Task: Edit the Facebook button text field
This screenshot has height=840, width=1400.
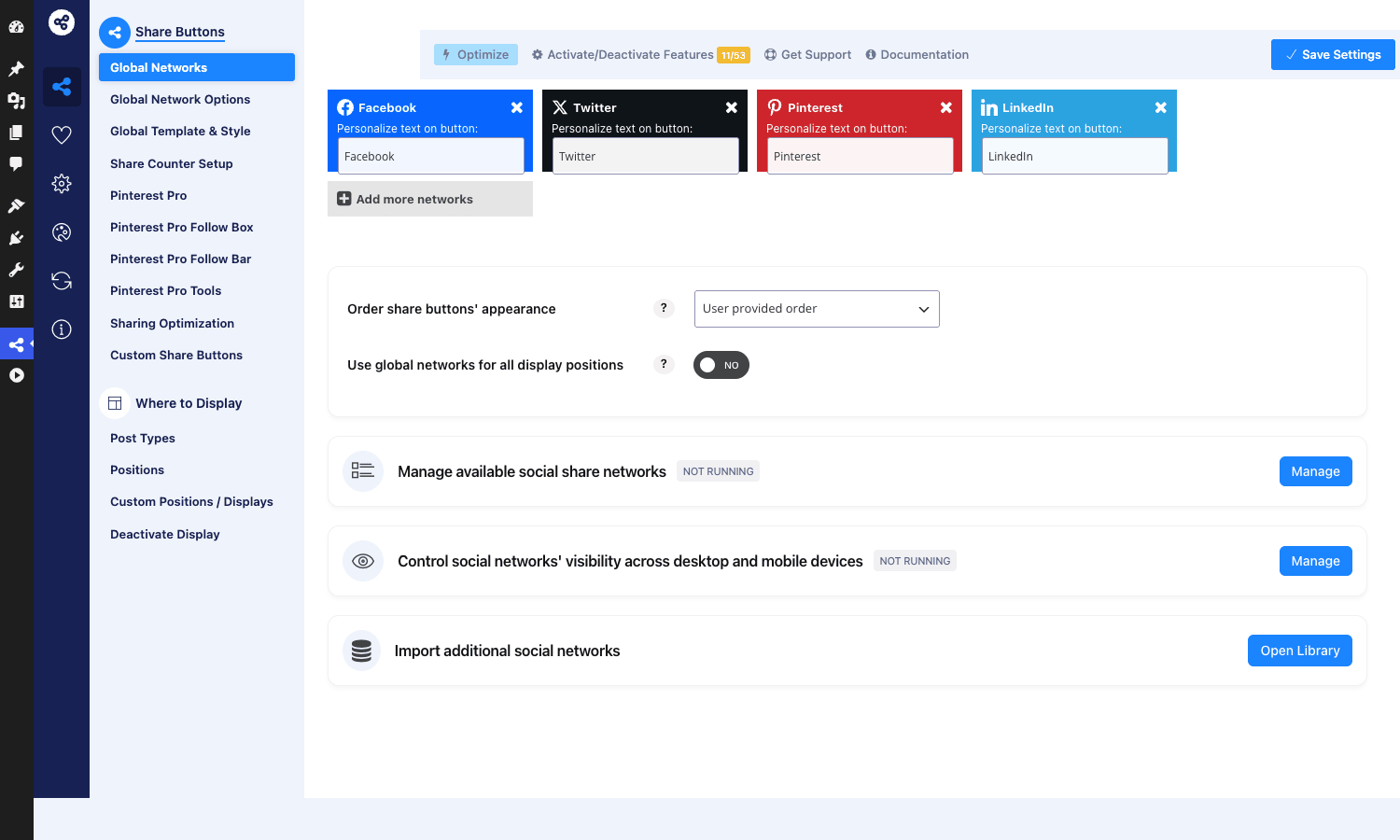Action: [430, 156]
